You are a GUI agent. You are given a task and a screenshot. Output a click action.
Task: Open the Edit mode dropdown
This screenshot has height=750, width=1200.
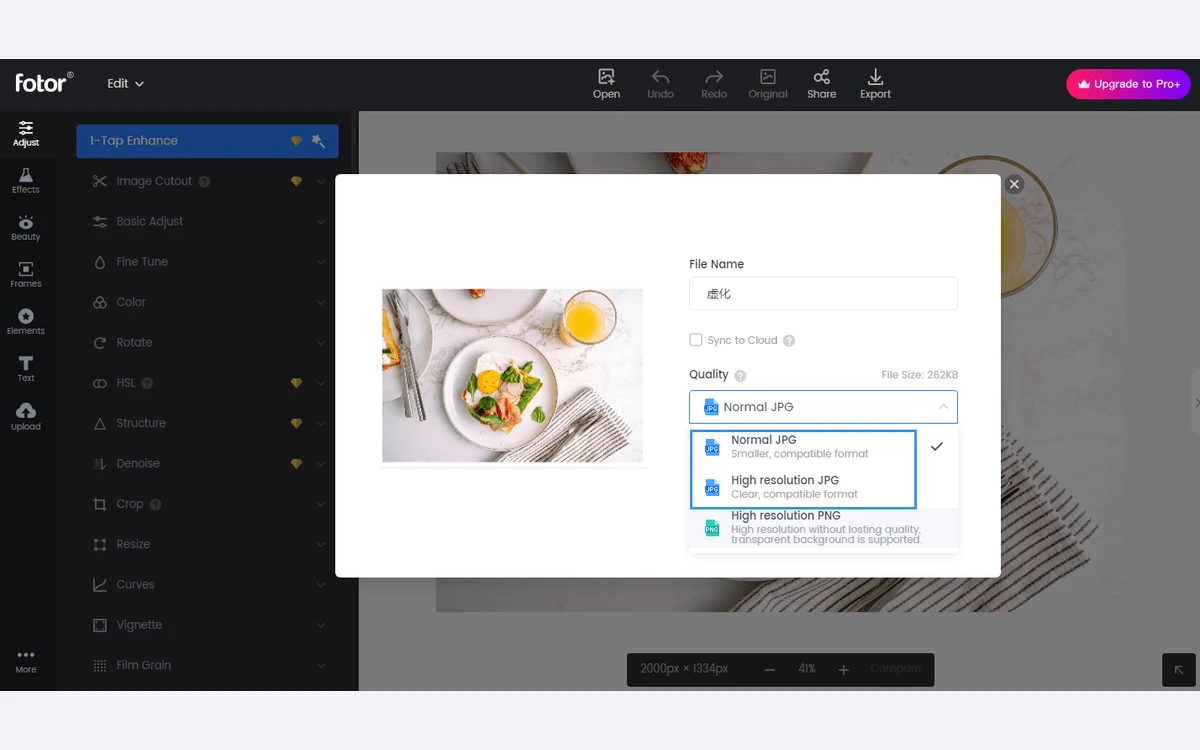[x=126, y=84]
